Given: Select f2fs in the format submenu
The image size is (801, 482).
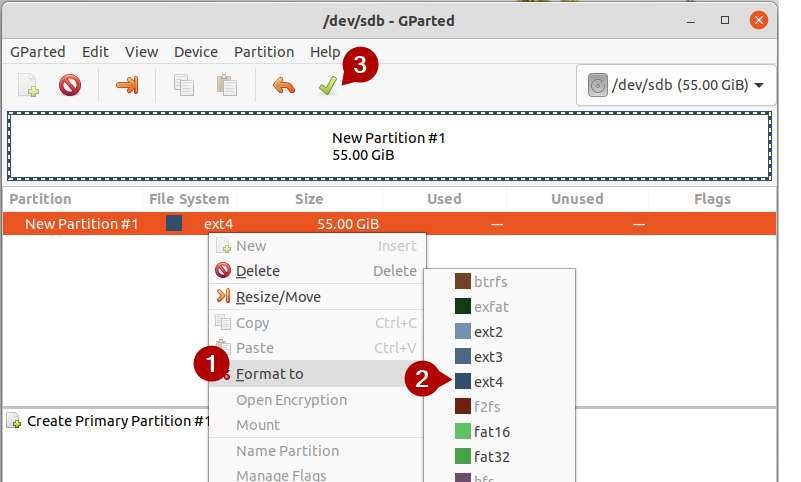Looking at the screenshot, I should [x=500, y=406].
